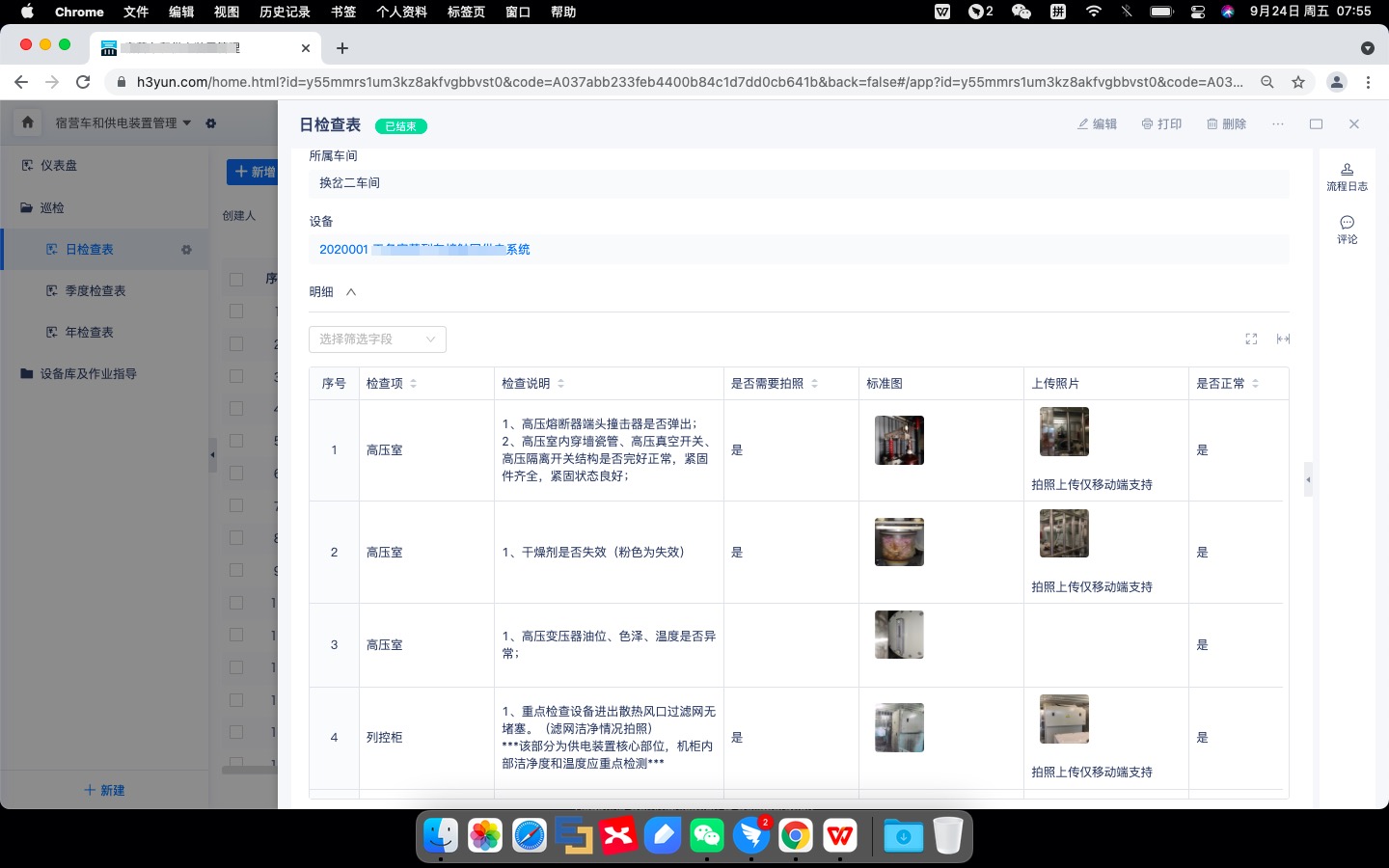This screenshot has width=1389, height=868.
Task: Click the zoom magnifier in address bar
Action: point(1267,82)
